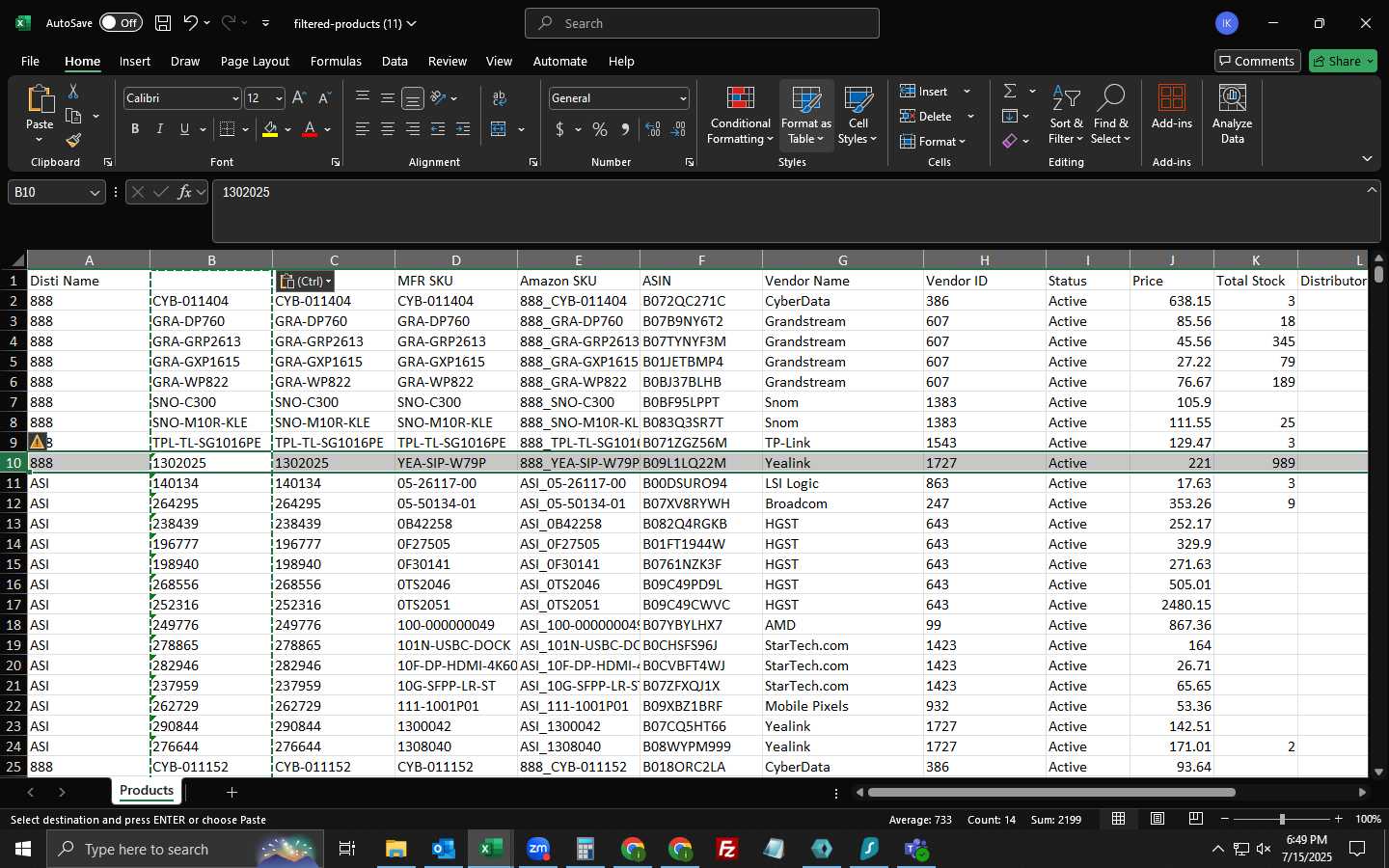Click the Cut scissors icon
The height and width of the screenshot is (868, 1389).
(x=73, y=92)
